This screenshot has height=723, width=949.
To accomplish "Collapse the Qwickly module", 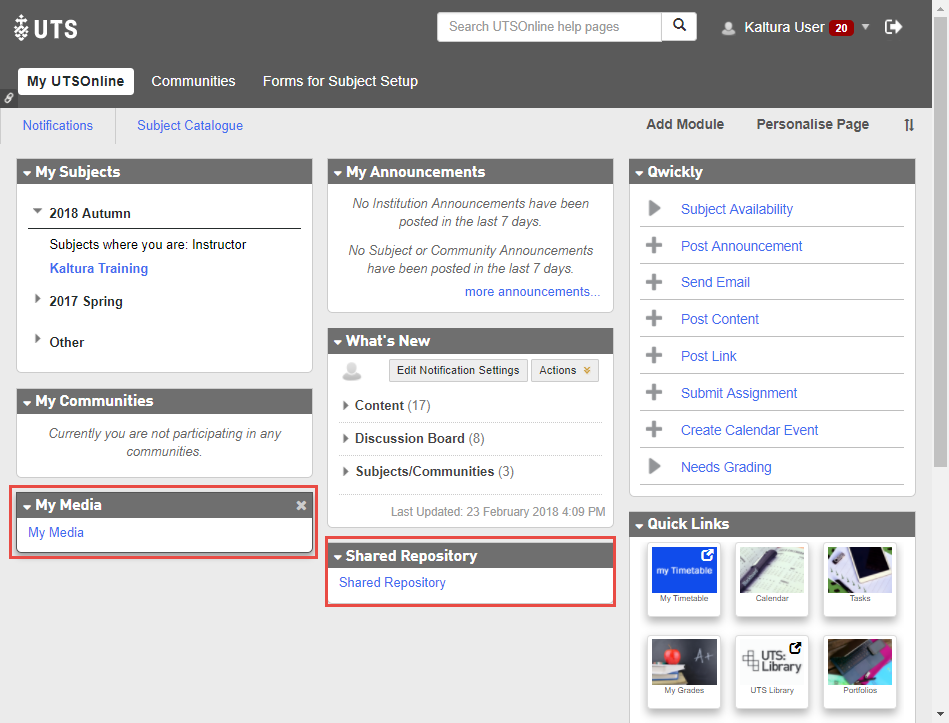I will 639,173.
